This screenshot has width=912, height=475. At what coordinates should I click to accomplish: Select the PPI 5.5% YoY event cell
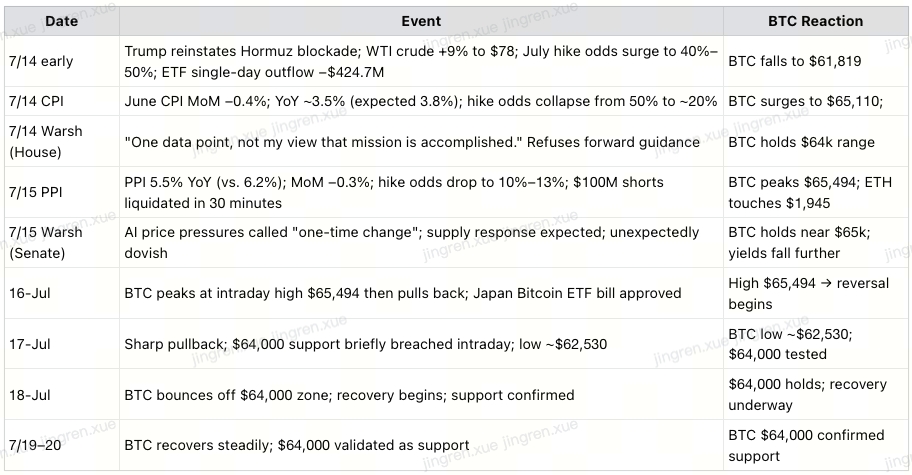tap(421, 192)
